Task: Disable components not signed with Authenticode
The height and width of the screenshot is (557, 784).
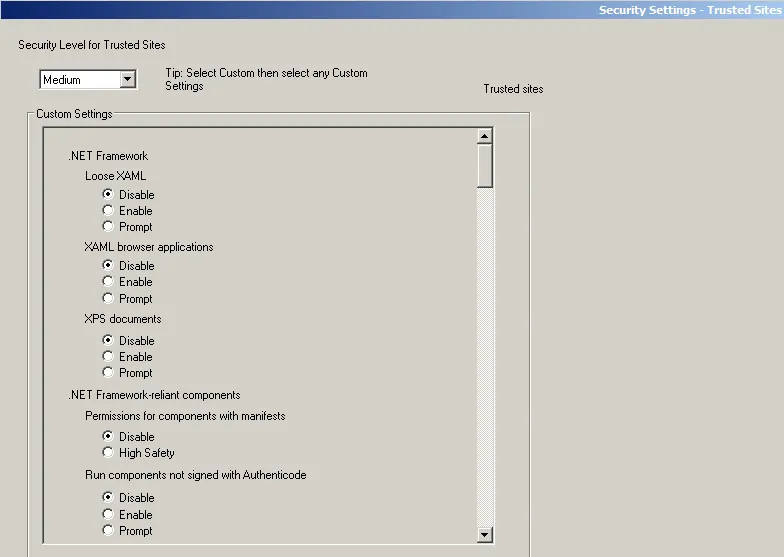Action: point(108,498)
